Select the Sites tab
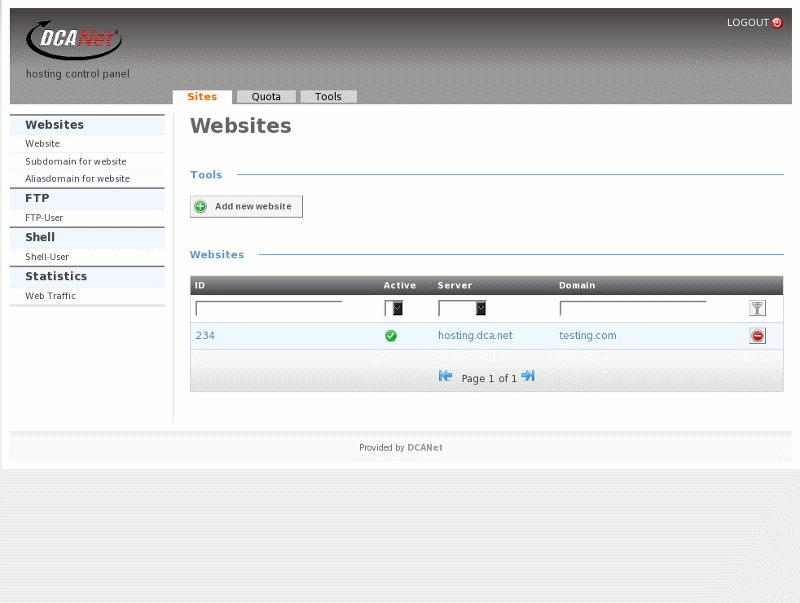800x603 pixels. coord(202,97)
